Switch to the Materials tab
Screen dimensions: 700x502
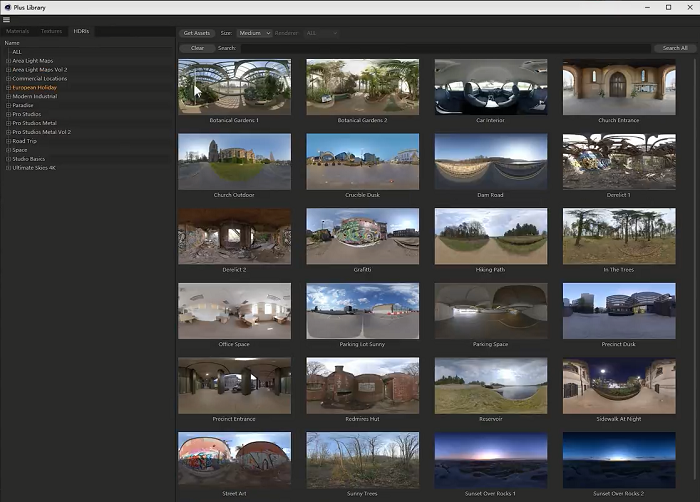(x=17, y=32)
